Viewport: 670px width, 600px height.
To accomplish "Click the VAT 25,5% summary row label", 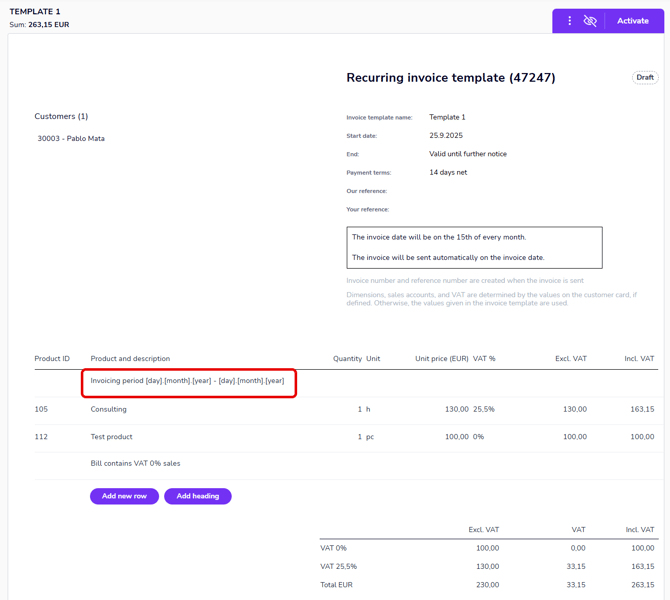I will pos(338,567).
